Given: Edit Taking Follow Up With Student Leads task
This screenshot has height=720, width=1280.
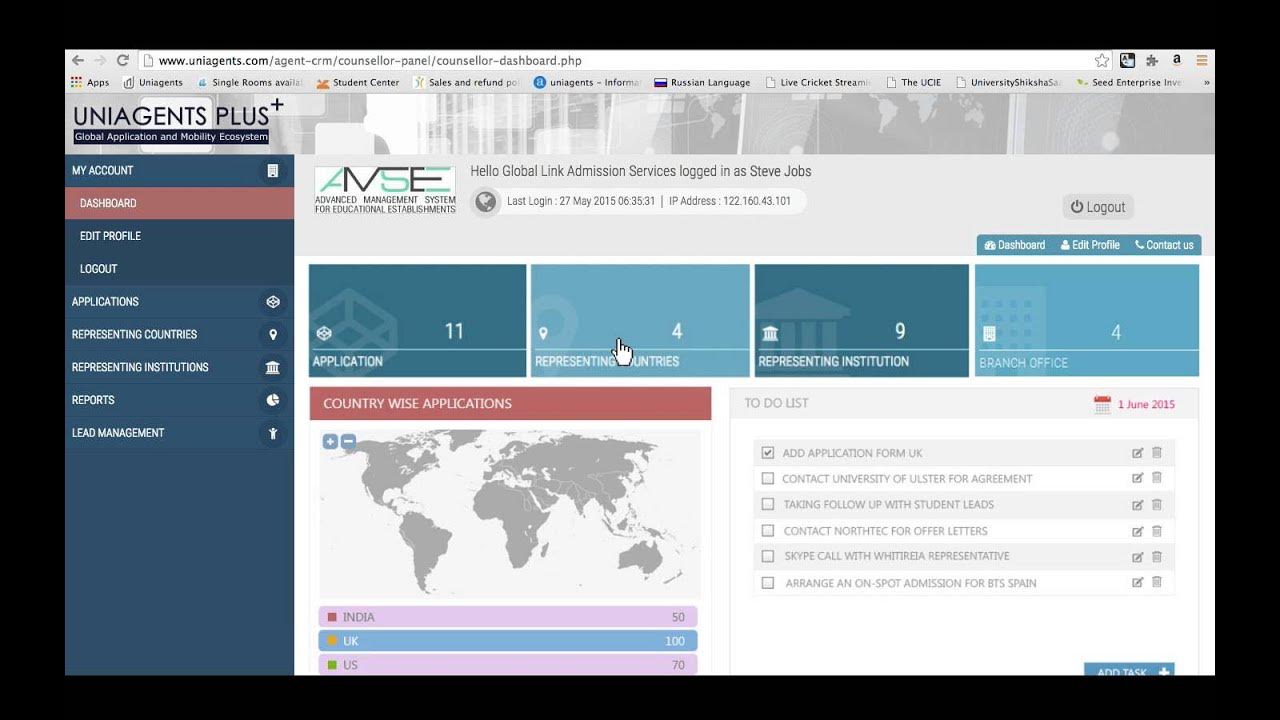Looking at the screenshot, I should 1137,505.
